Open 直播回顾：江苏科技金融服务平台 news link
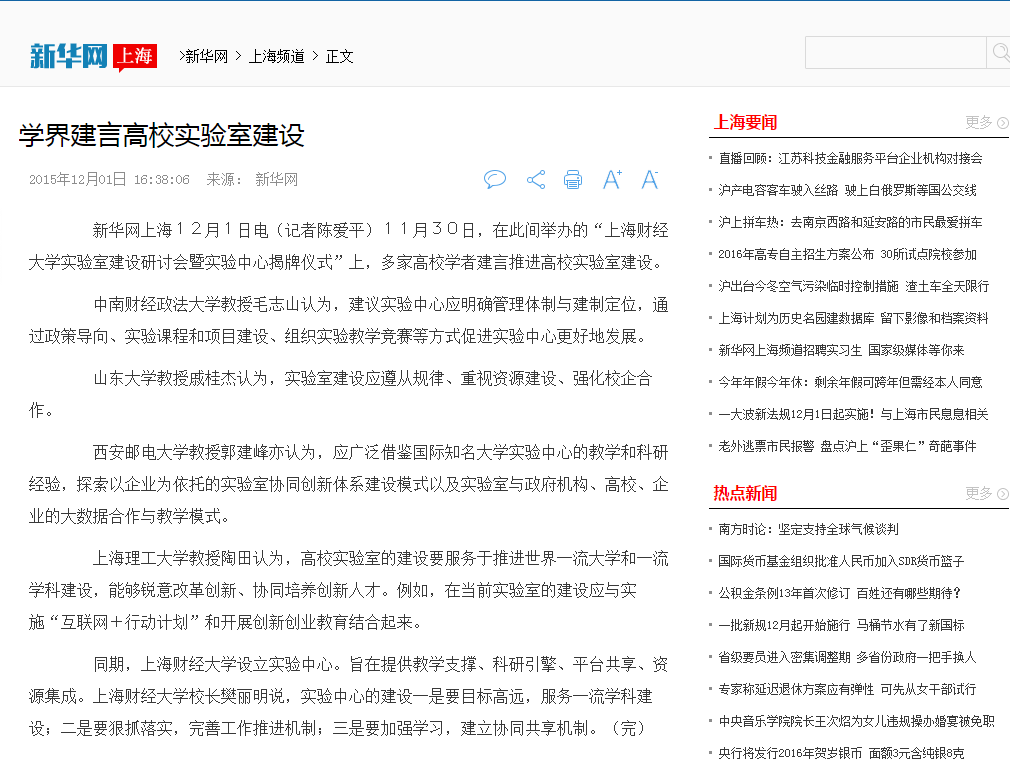 pyautogui.click(x=850, y=158)
